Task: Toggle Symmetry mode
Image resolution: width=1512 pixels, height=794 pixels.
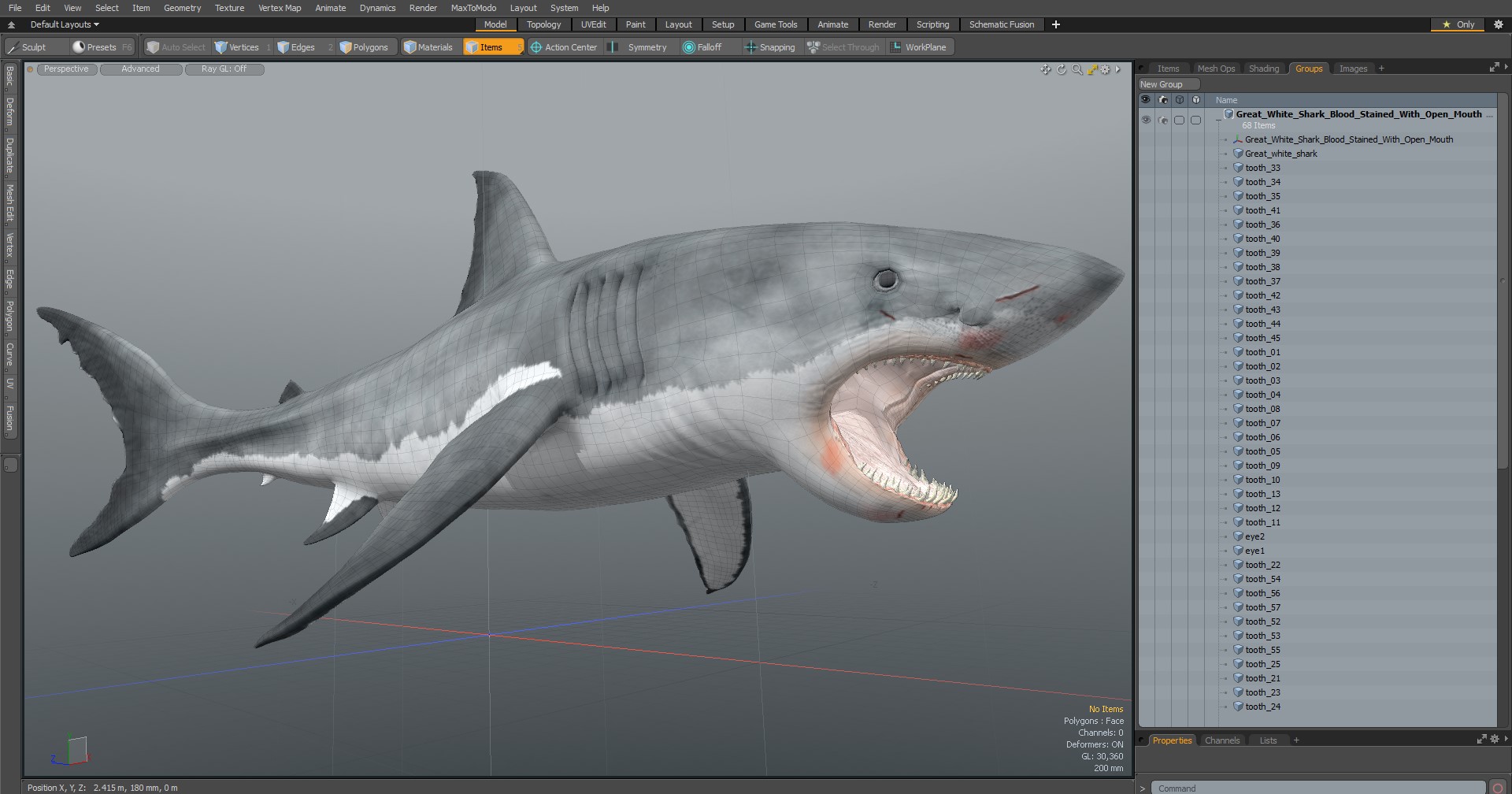Action: 640,47
